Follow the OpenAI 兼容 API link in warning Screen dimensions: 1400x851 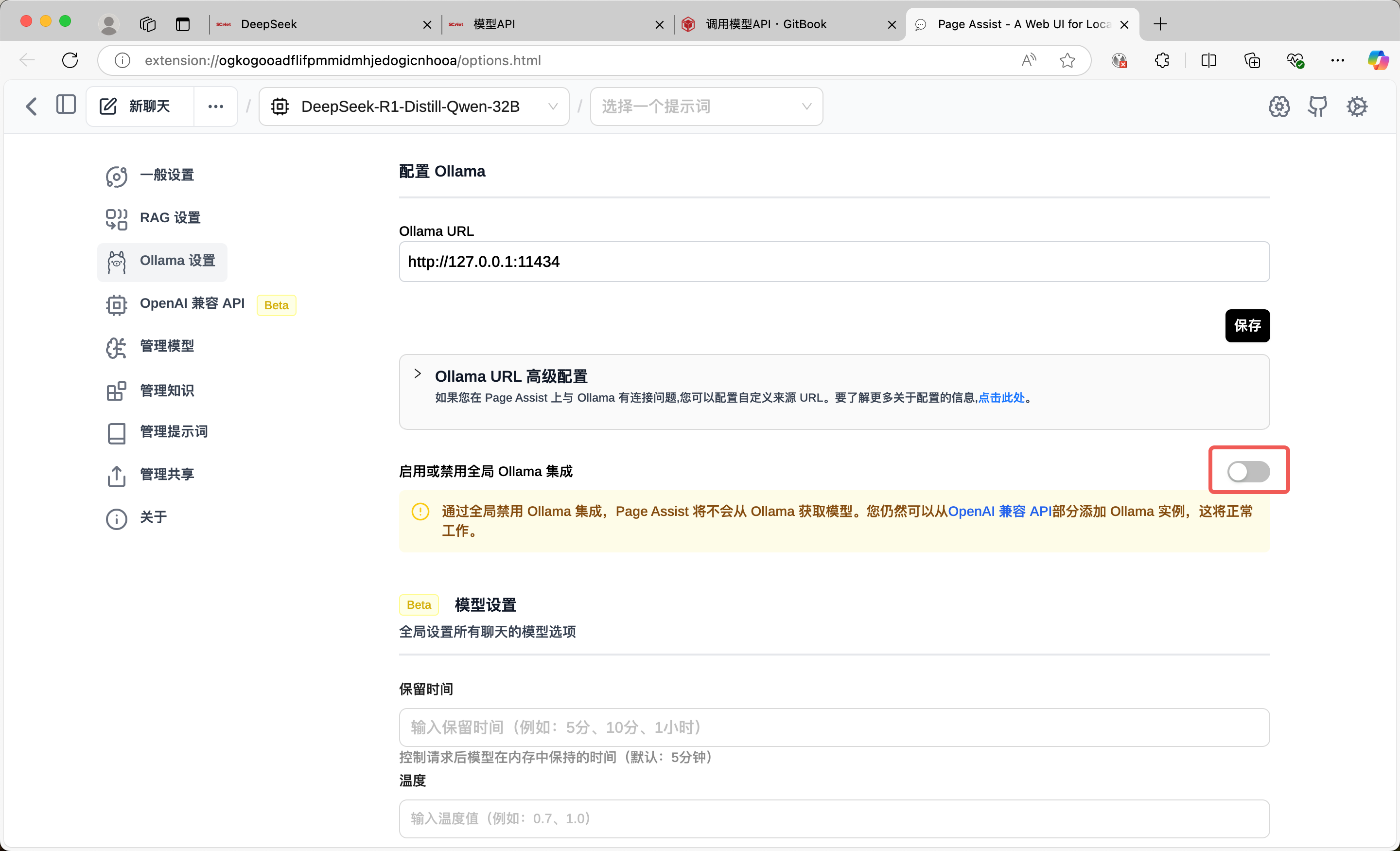pyautogui.click(x=999, y=512)
